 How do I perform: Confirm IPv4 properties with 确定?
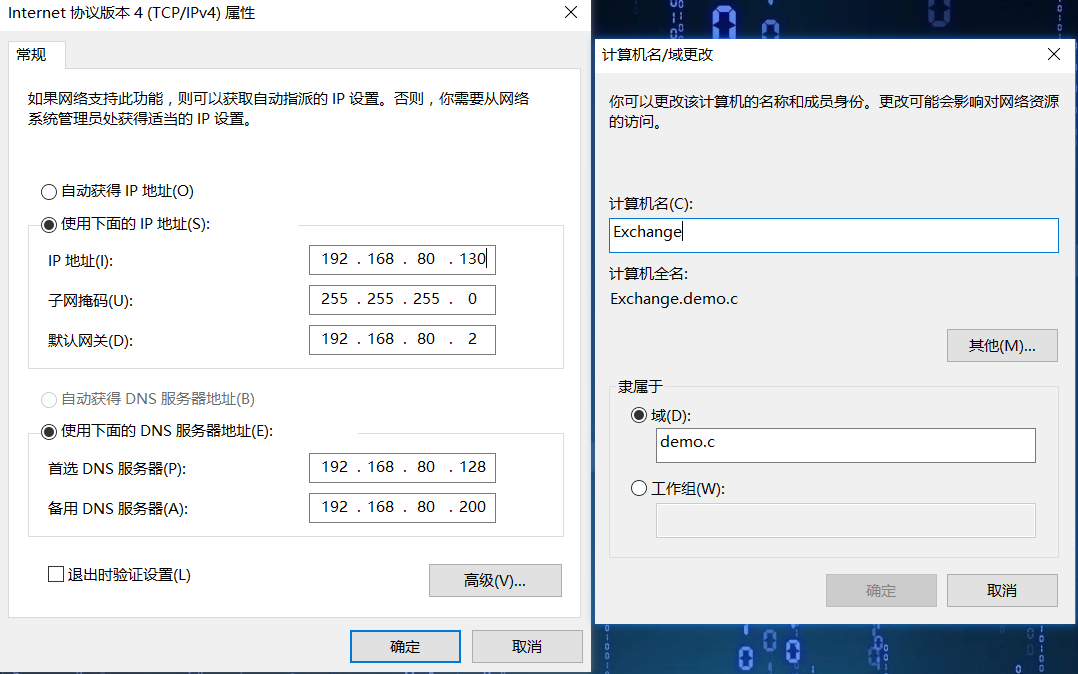click(x=405, y=646)
